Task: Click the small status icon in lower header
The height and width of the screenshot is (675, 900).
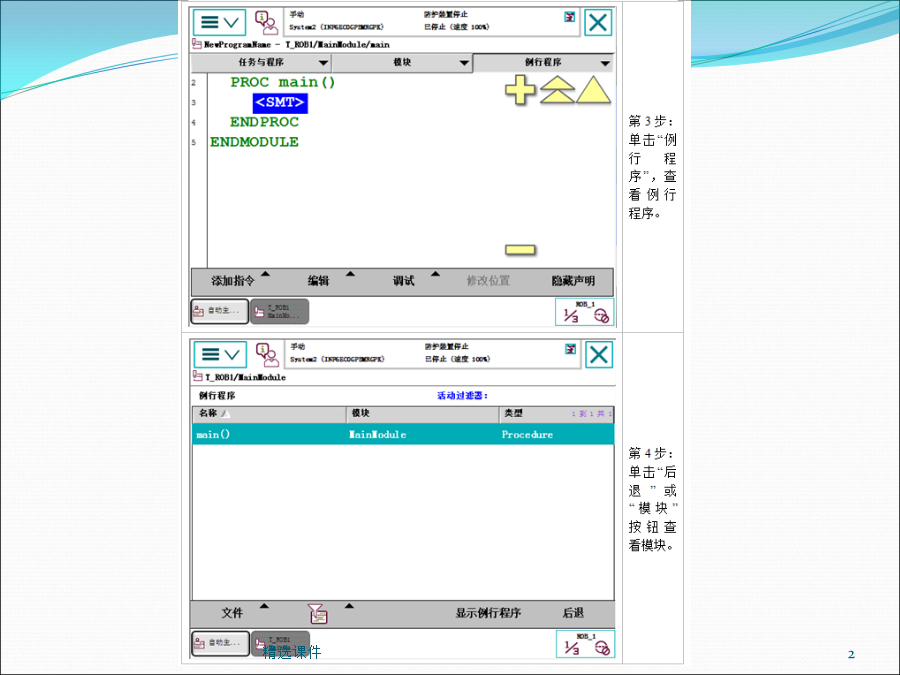Action: pos(570,349)
